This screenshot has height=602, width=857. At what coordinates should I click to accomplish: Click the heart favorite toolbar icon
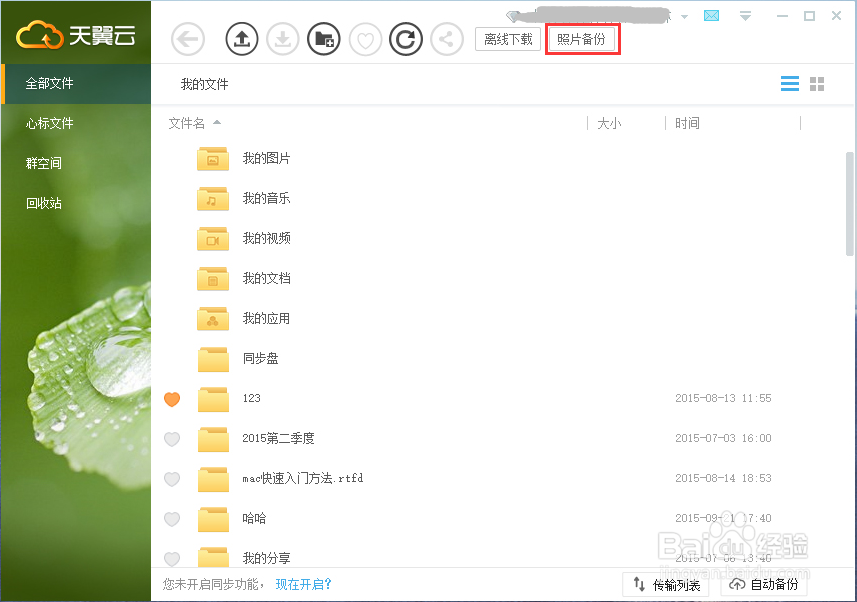[365, 39]
